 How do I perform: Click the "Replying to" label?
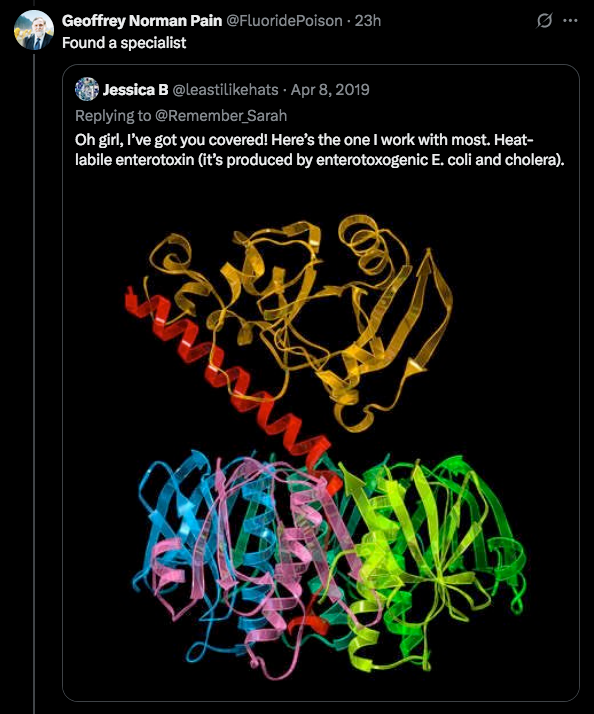(113, 116)
